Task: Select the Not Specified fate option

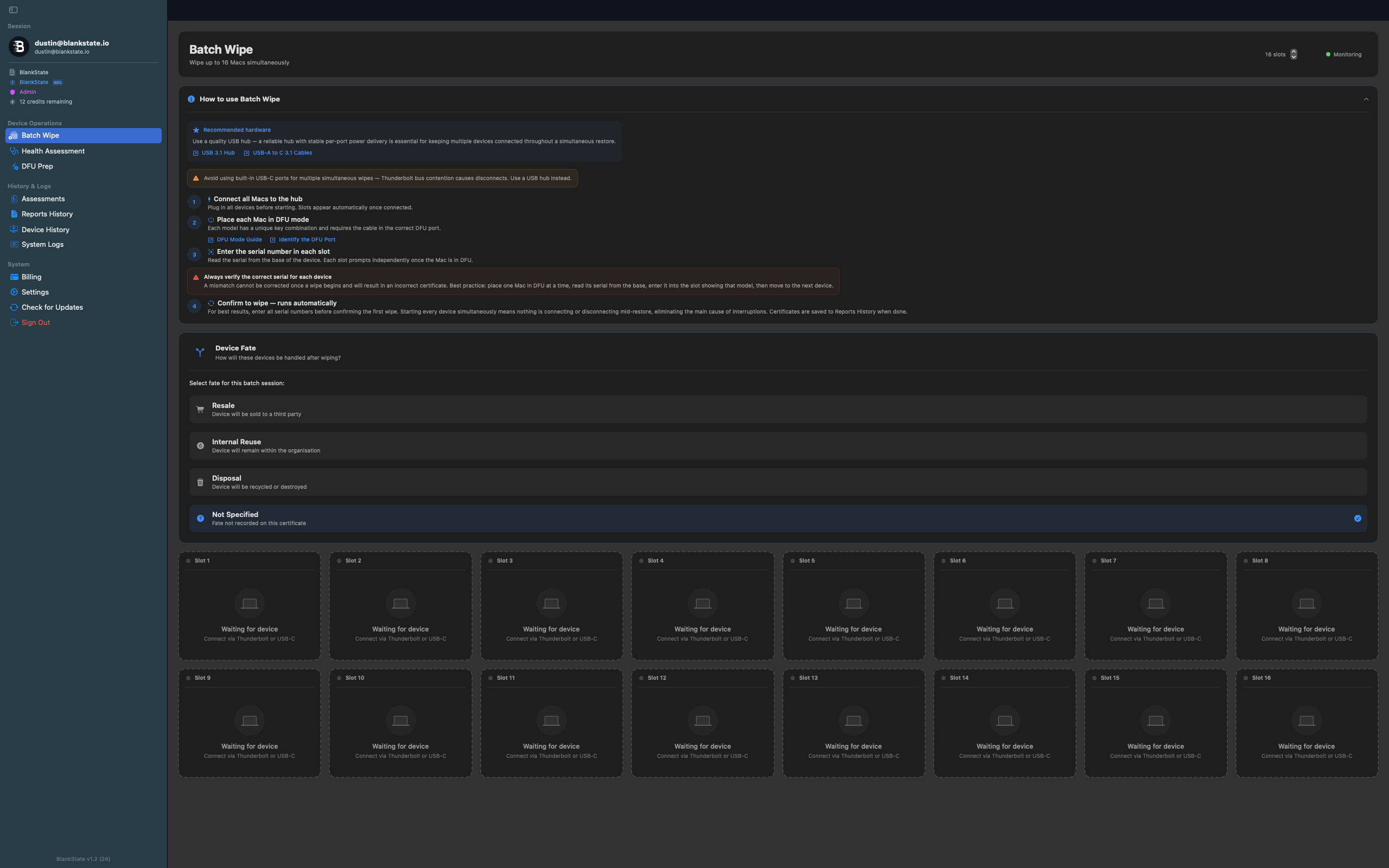Action: [x=777, y=519]
